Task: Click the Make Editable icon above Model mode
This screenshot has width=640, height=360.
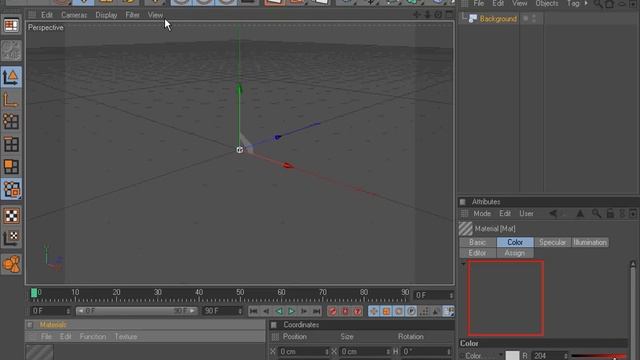Action: pos(11,51)
